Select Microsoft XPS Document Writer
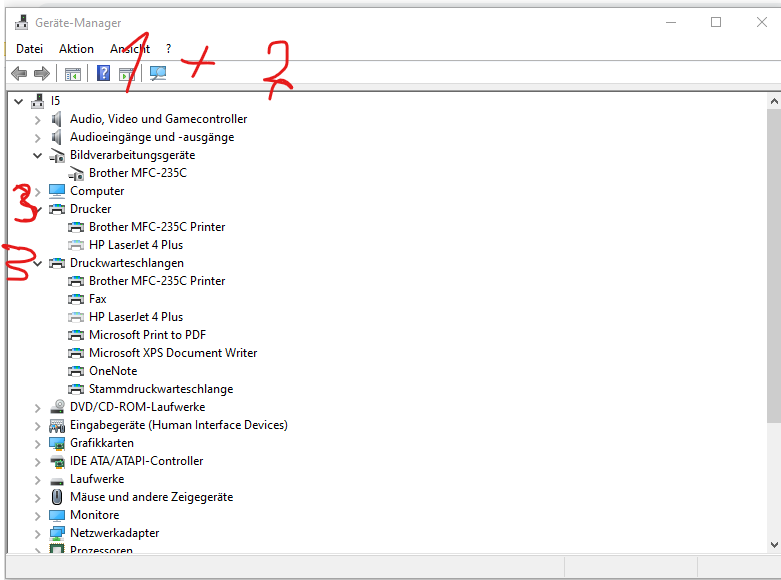This screenshot has height=580, width=781. coord(173,353)
